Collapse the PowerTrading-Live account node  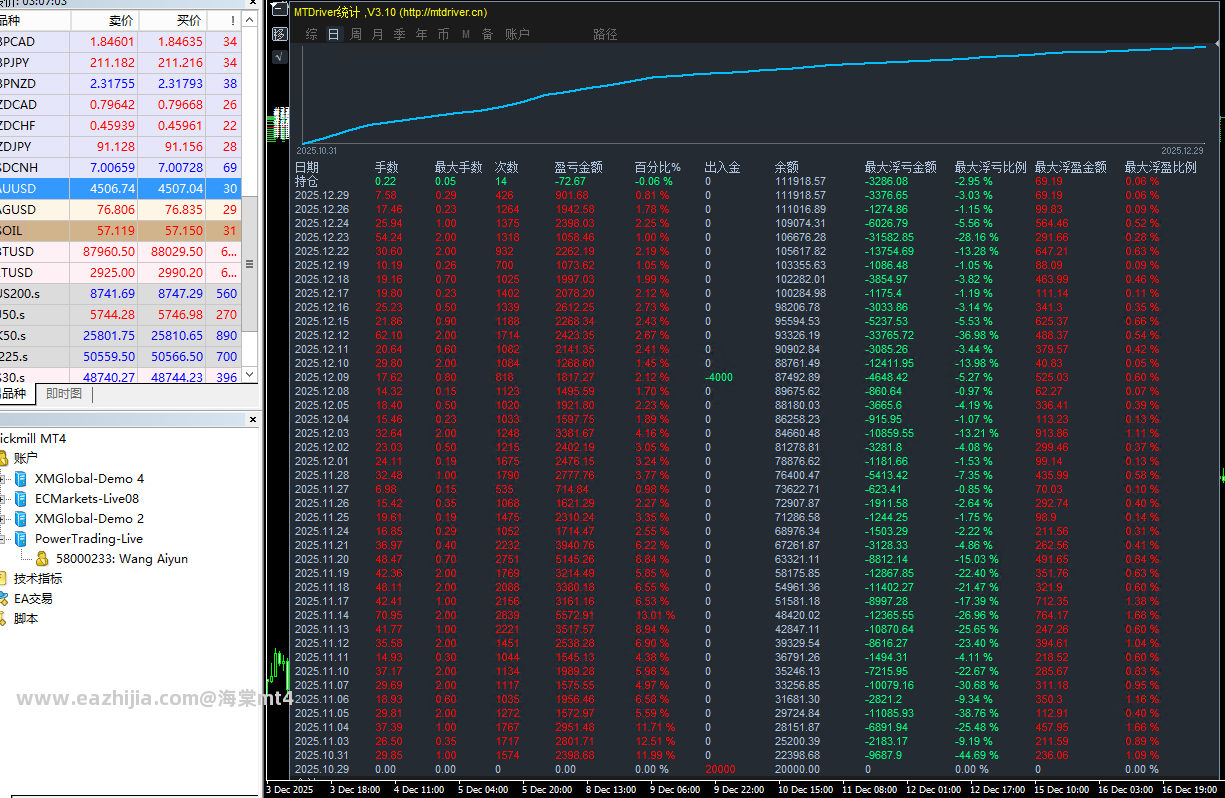click(x=3, y=538)
